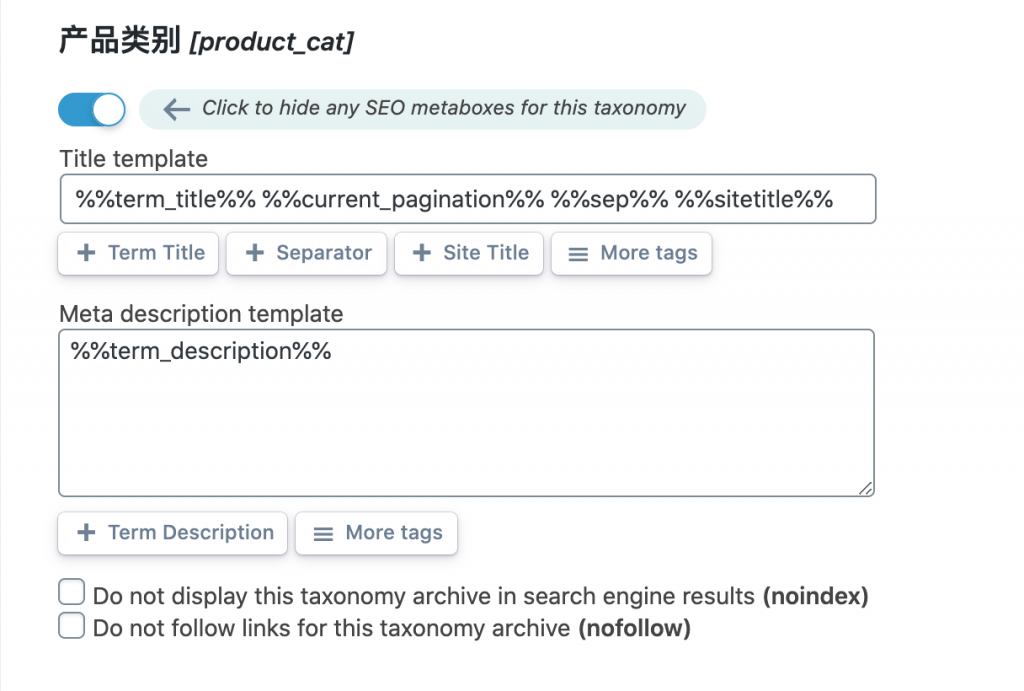Click the %%term_description%% text in the textarea
The image size is (1024, 691).
coord(201,351)
